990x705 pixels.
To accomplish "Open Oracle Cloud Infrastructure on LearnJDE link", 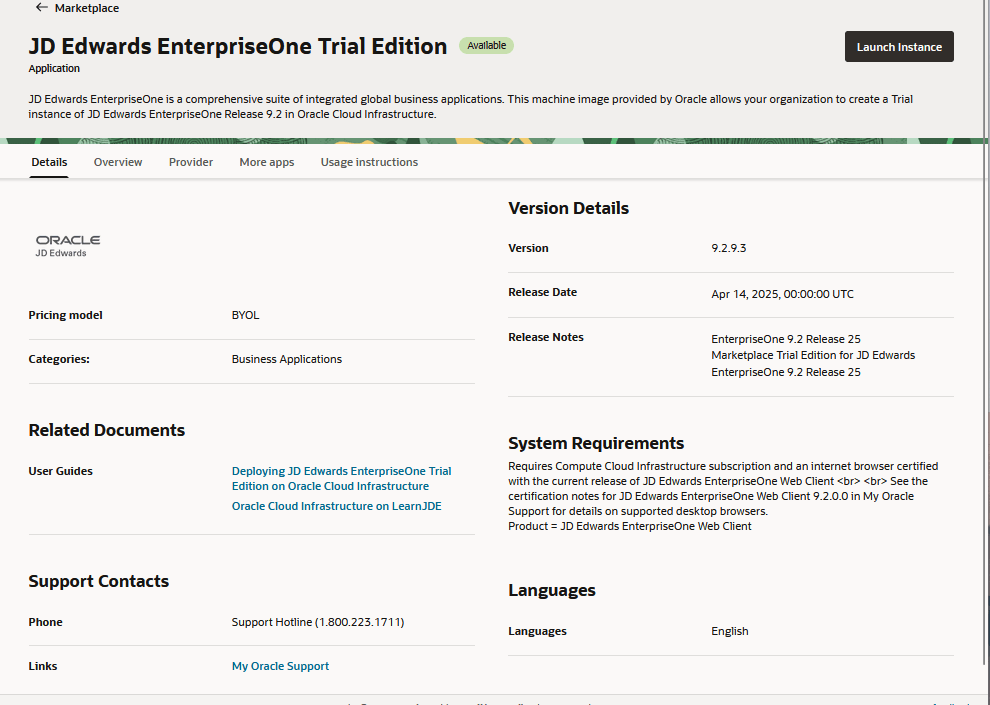I will click(x=336, y=506).
